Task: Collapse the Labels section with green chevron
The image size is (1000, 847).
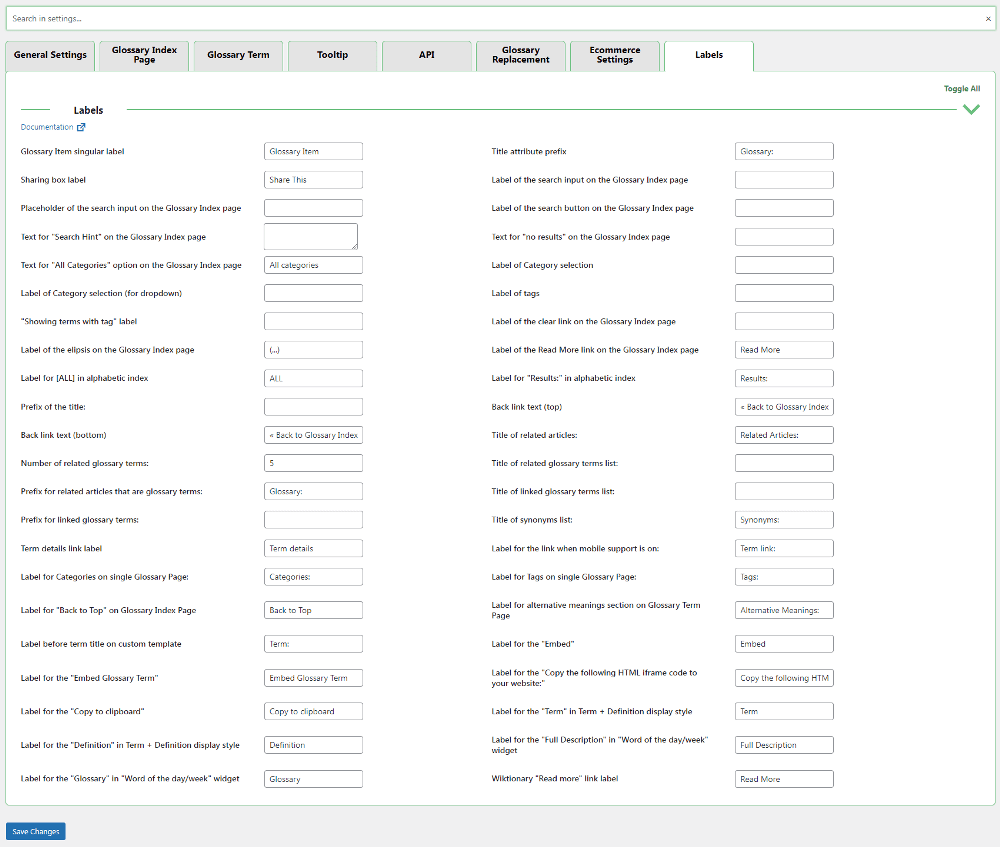Action: [970, 110]
